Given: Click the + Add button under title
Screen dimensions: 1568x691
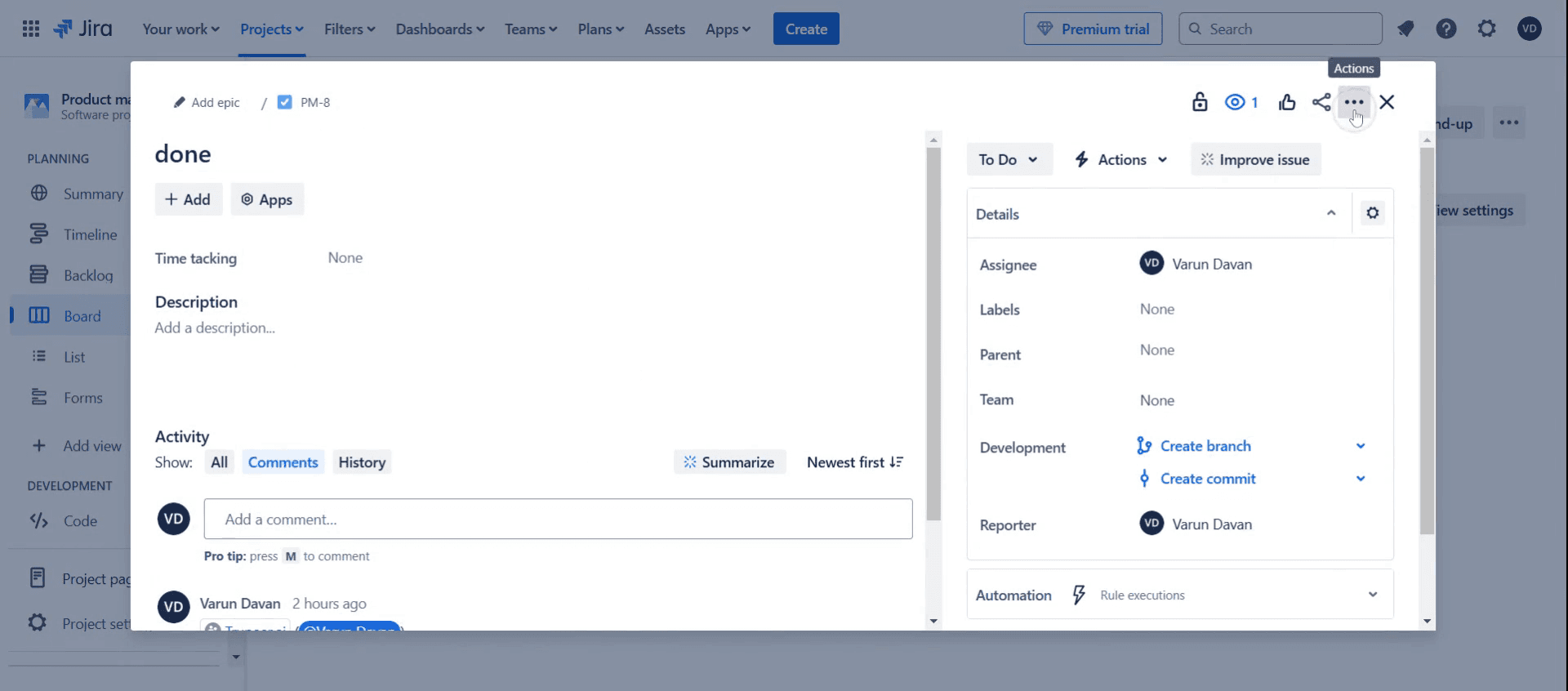Looking at the screenshot, I should coord(189,199).
